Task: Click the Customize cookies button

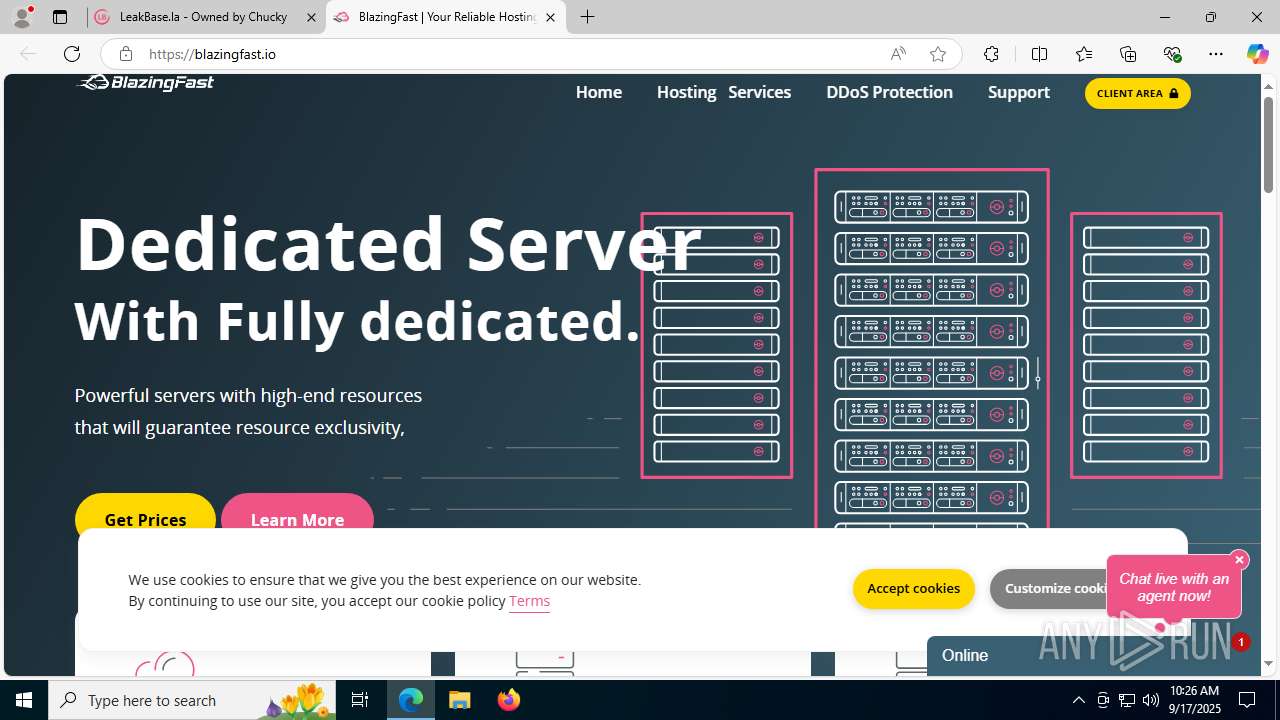Action: pyautogui.click(x=1049, y=588)
